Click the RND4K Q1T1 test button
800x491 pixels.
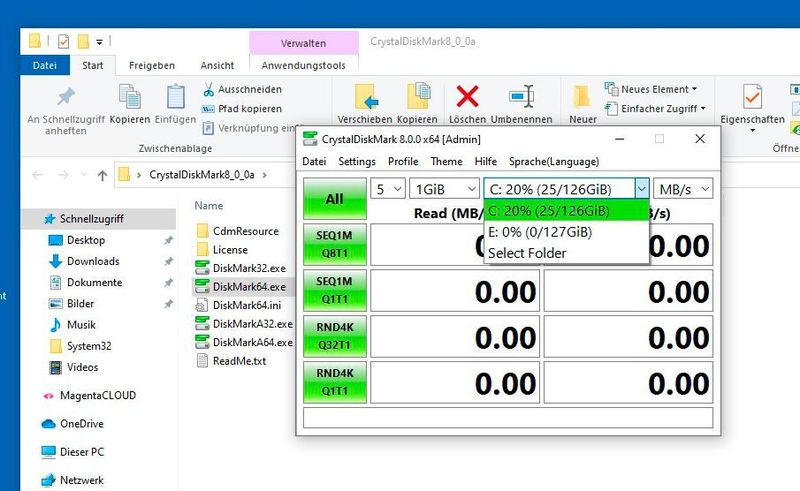[335, 382]
